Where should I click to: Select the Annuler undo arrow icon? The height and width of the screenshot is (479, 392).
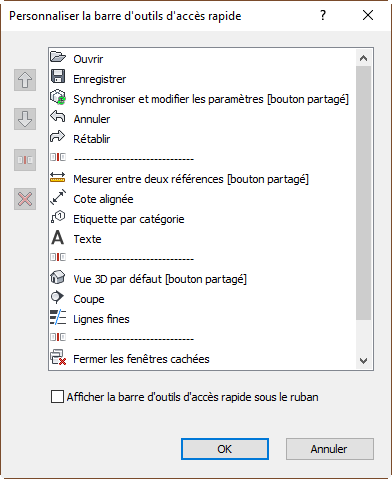click(x=58, y=117)
